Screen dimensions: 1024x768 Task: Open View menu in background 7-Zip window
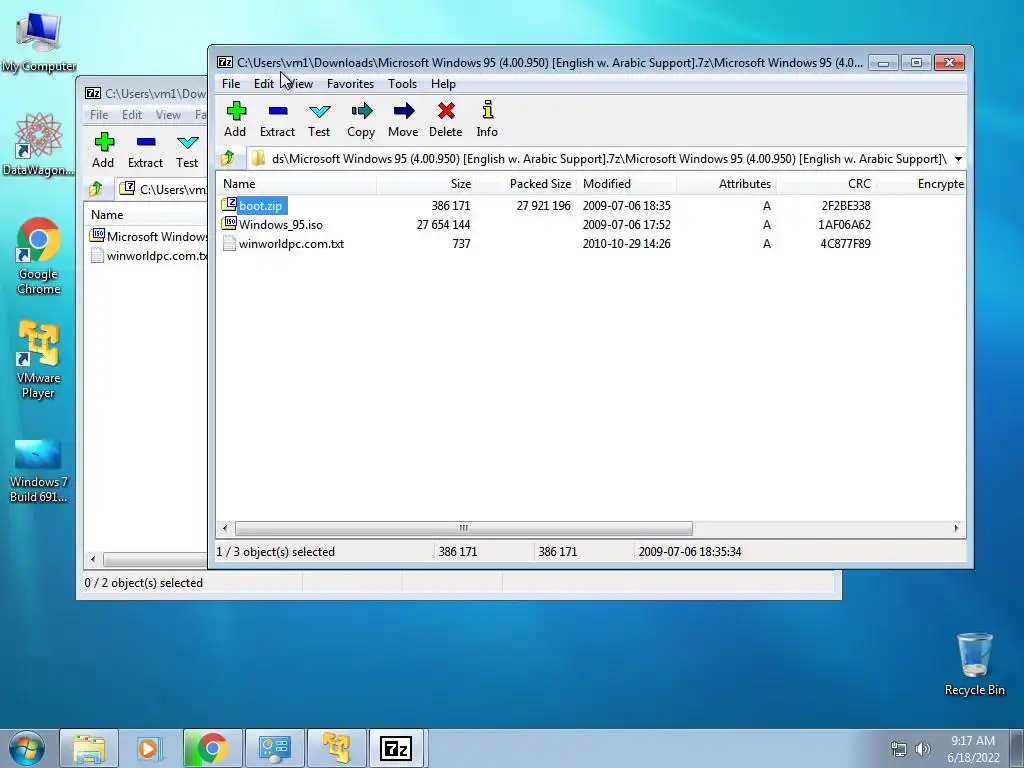168,114
